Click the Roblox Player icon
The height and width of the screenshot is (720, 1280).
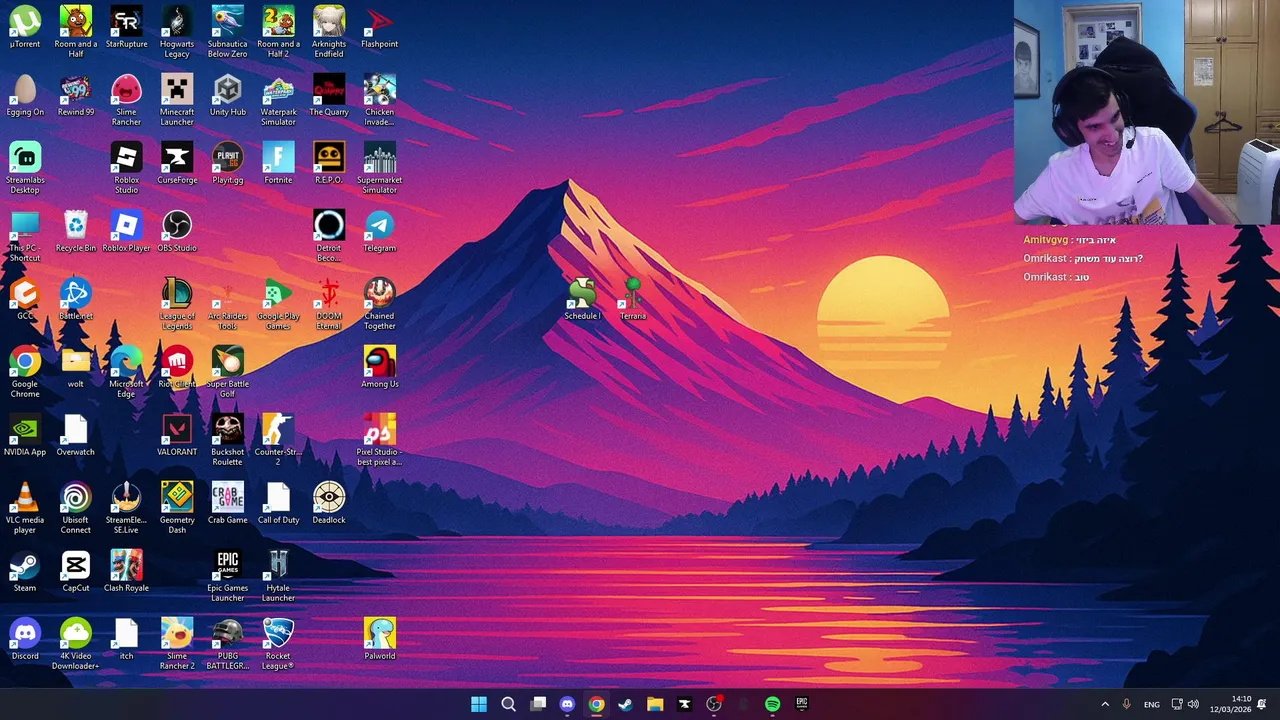tap(126, 232)
